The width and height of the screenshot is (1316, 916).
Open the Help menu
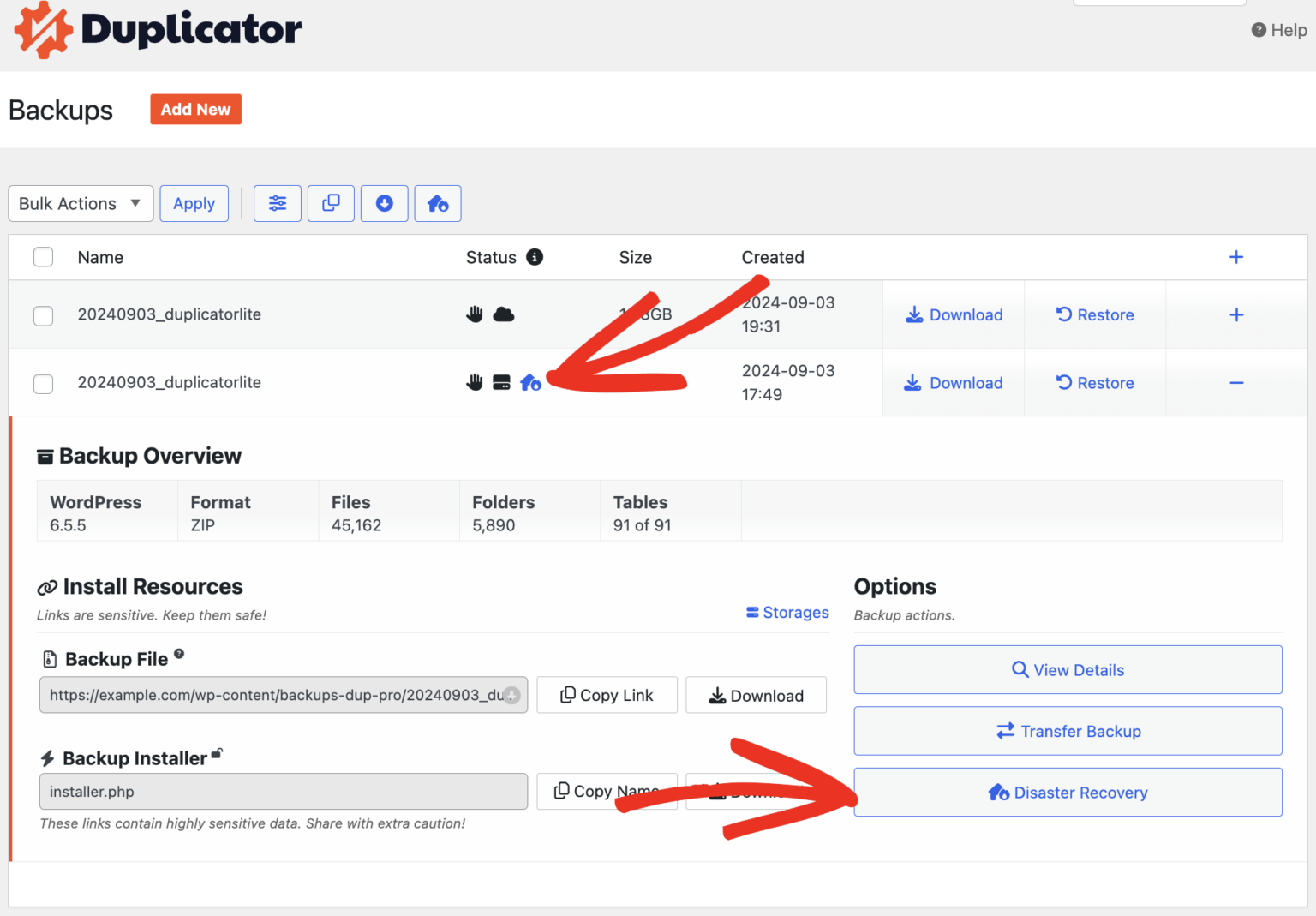1279,29
